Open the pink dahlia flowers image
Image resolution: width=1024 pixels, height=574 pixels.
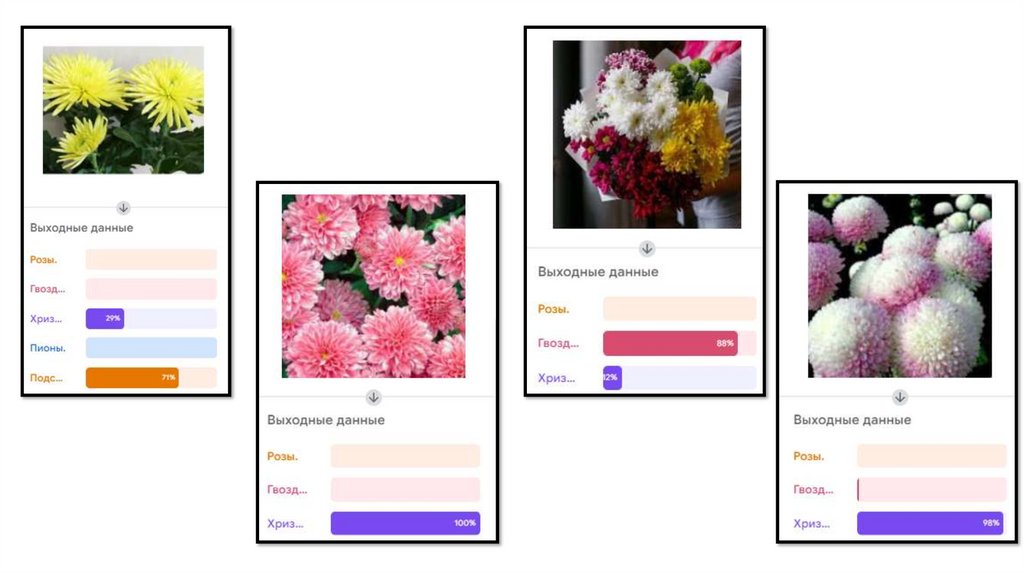click(x=374, y=286)
